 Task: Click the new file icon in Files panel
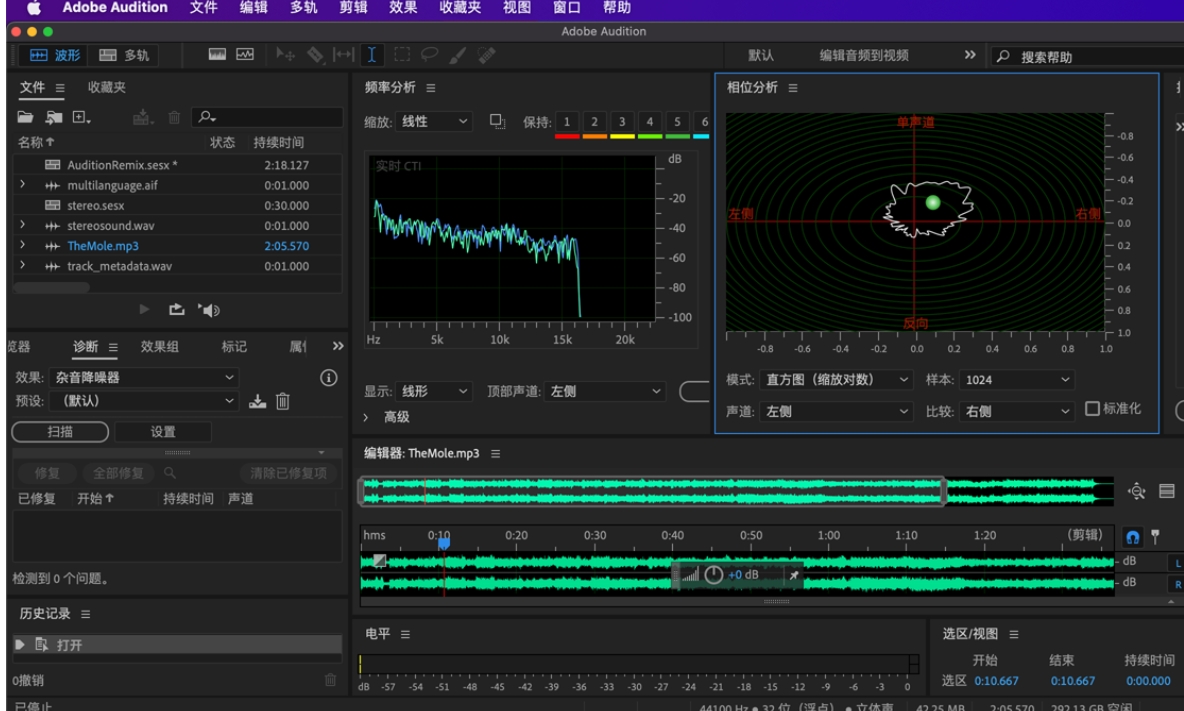point(81,117)
